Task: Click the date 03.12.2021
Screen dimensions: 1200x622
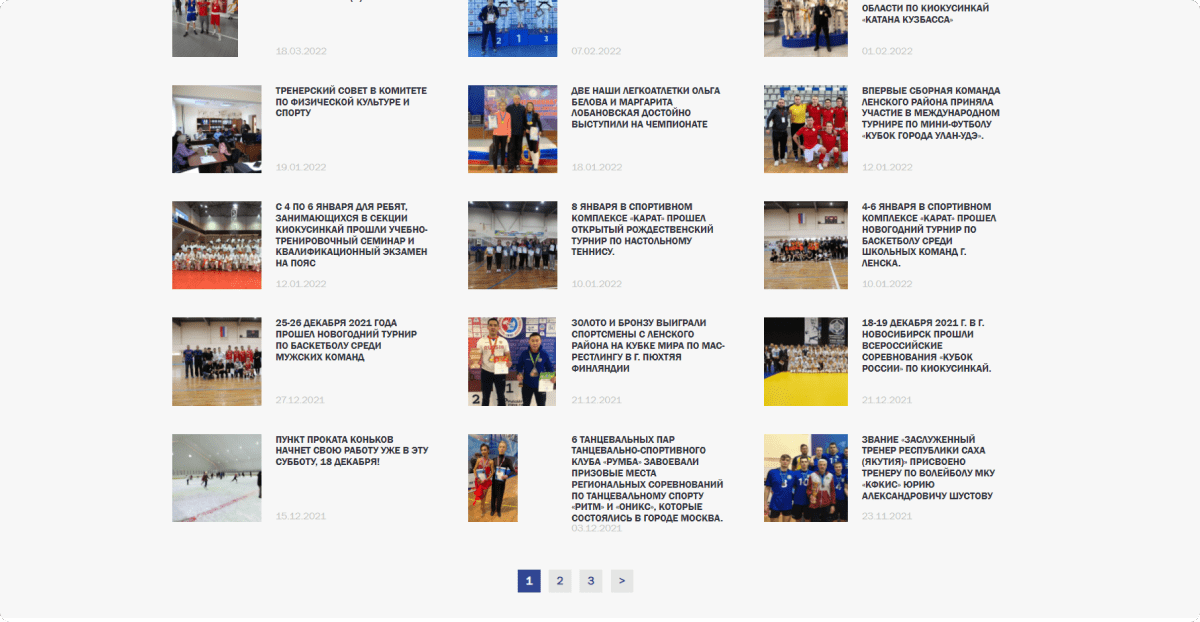Action: 596,528
